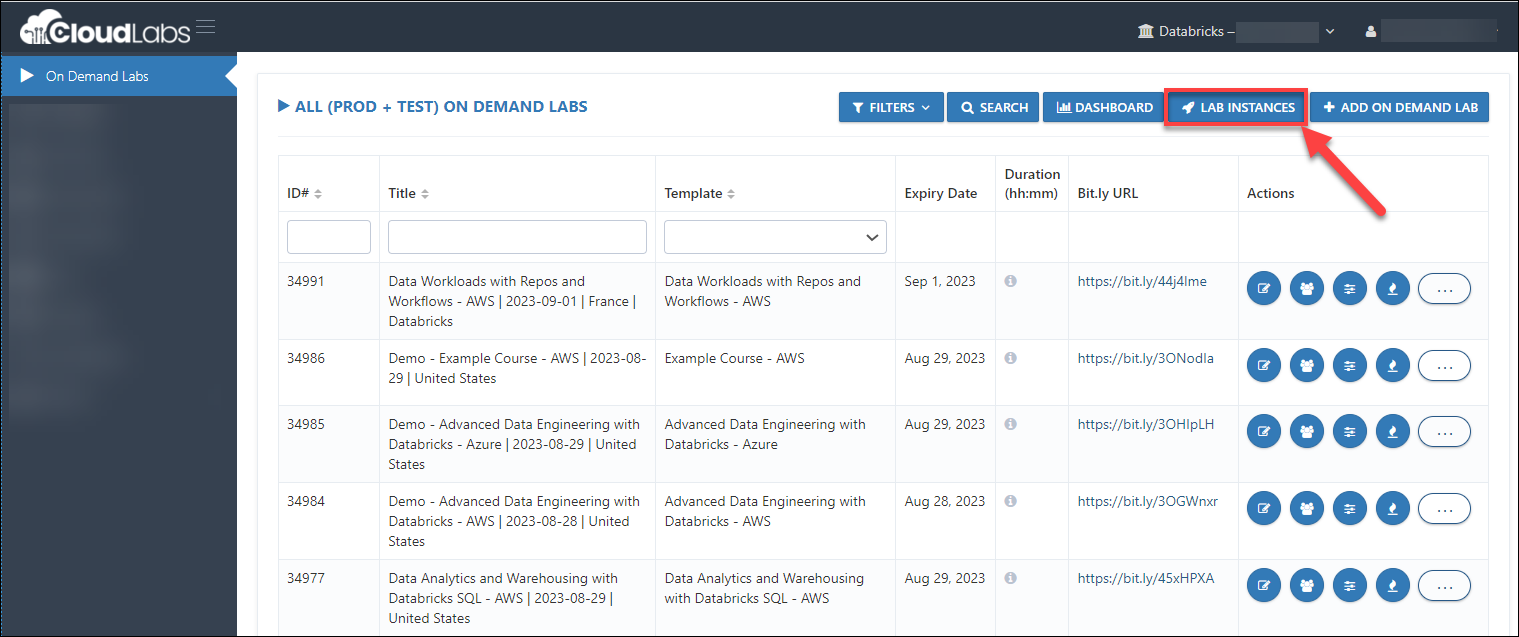The image size is (1519, 637).
Task: Click template cell Example Course - AWS
Action: tap(734, 358)
